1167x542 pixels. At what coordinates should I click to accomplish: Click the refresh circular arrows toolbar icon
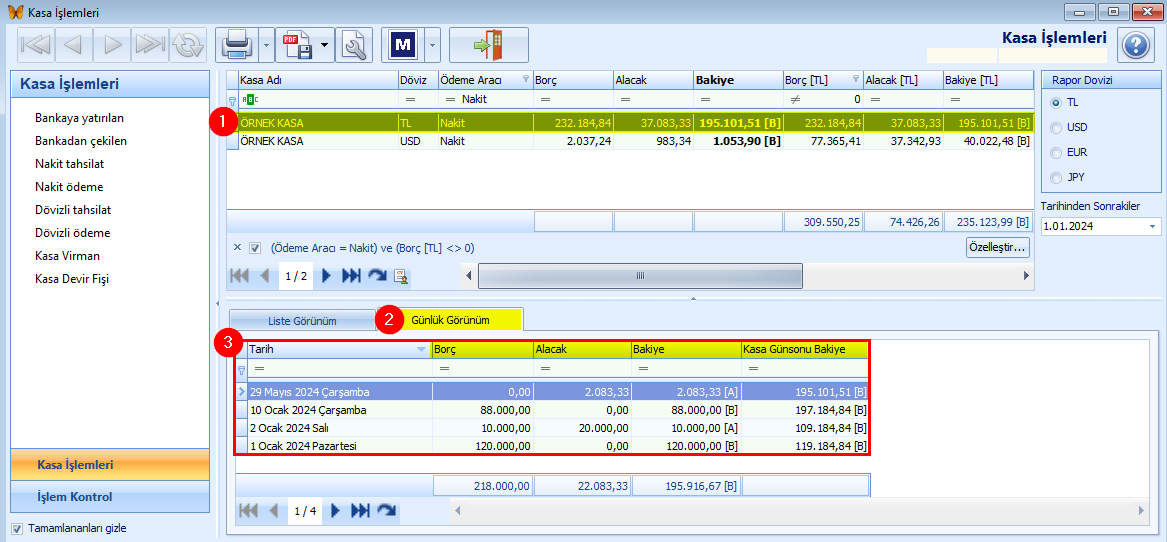188,45
